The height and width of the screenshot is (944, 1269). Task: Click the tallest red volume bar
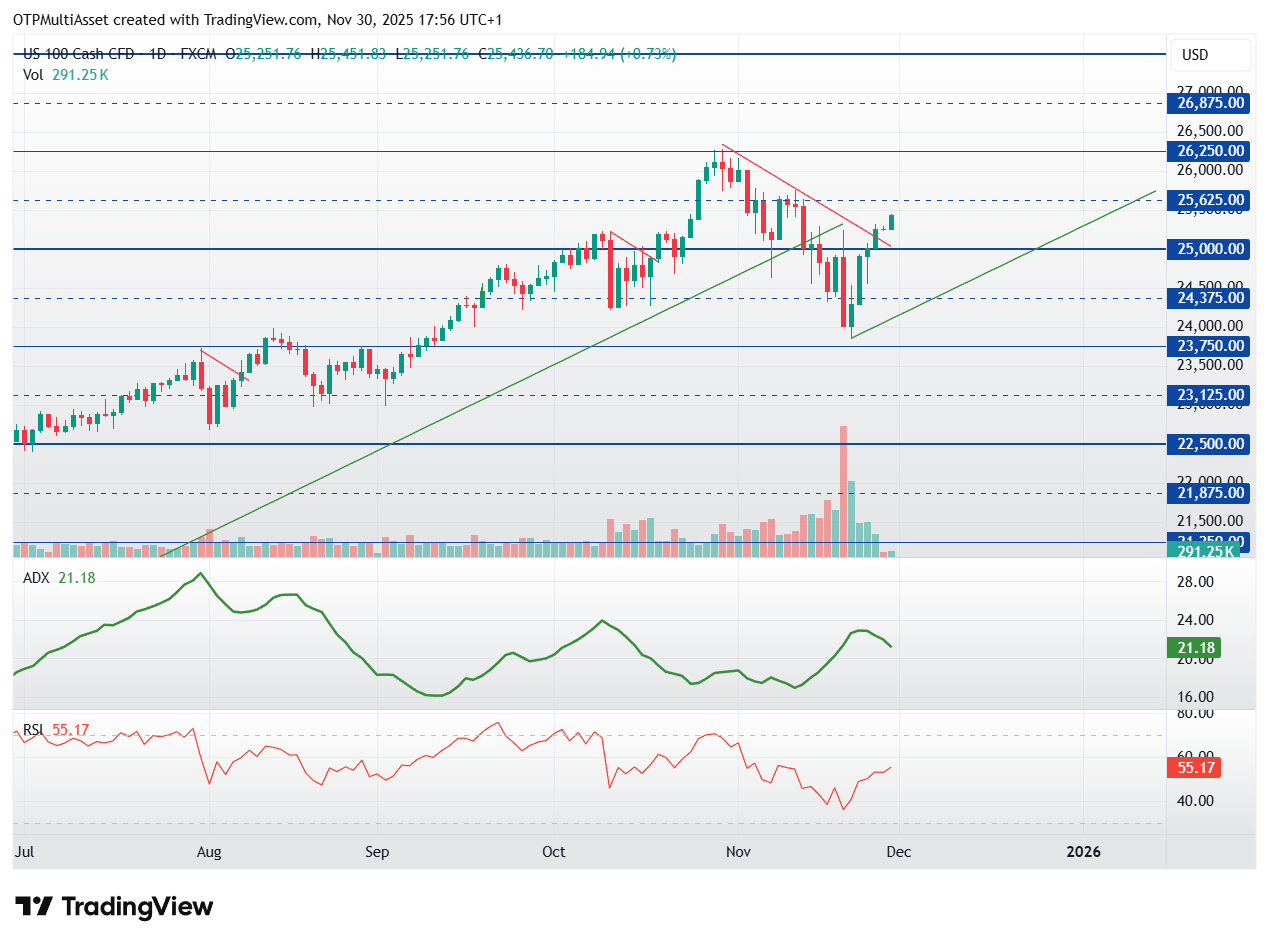[x=843, y=490]
